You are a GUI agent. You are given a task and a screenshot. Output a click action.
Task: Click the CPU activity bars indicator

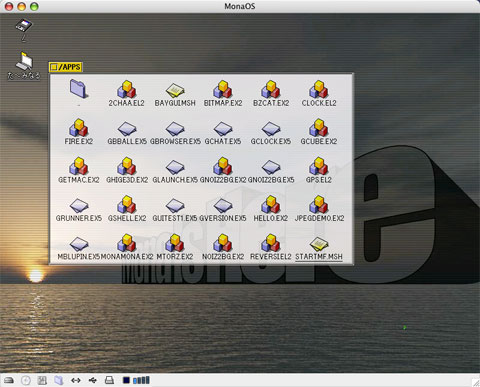tap(141, 380)
